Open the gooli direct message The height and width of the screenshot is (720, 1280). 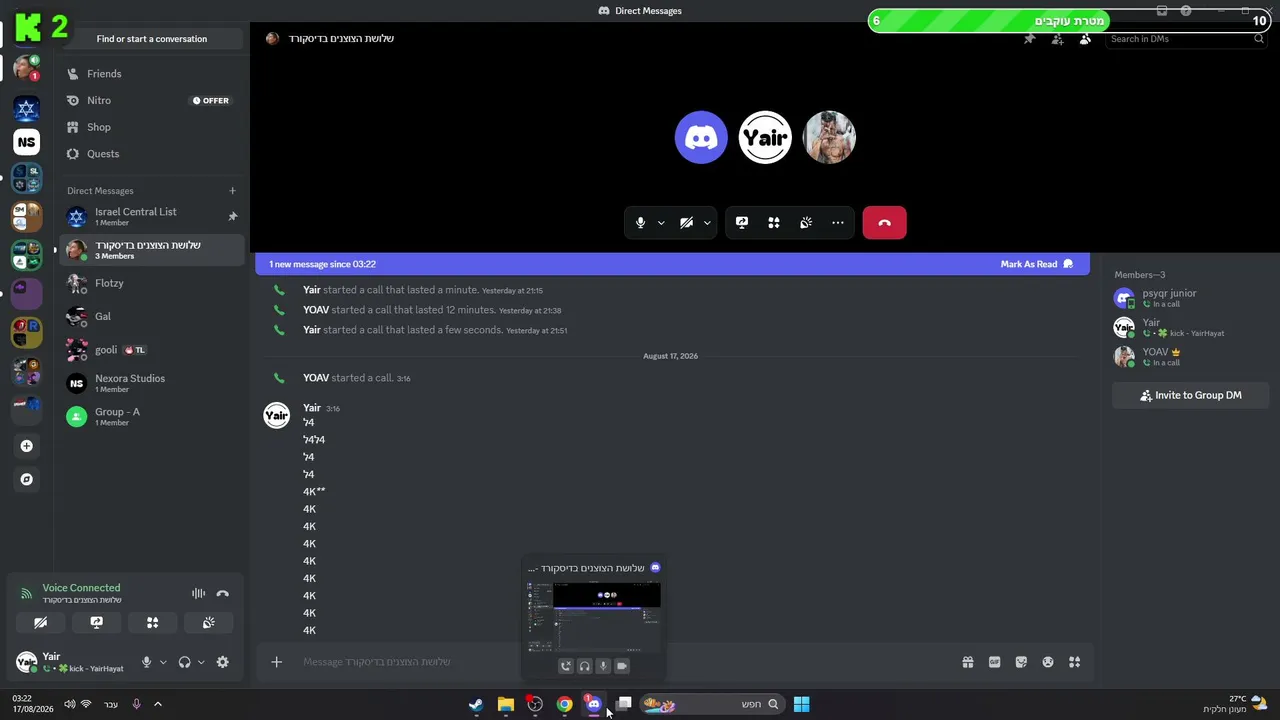click(x=150, y=350)
